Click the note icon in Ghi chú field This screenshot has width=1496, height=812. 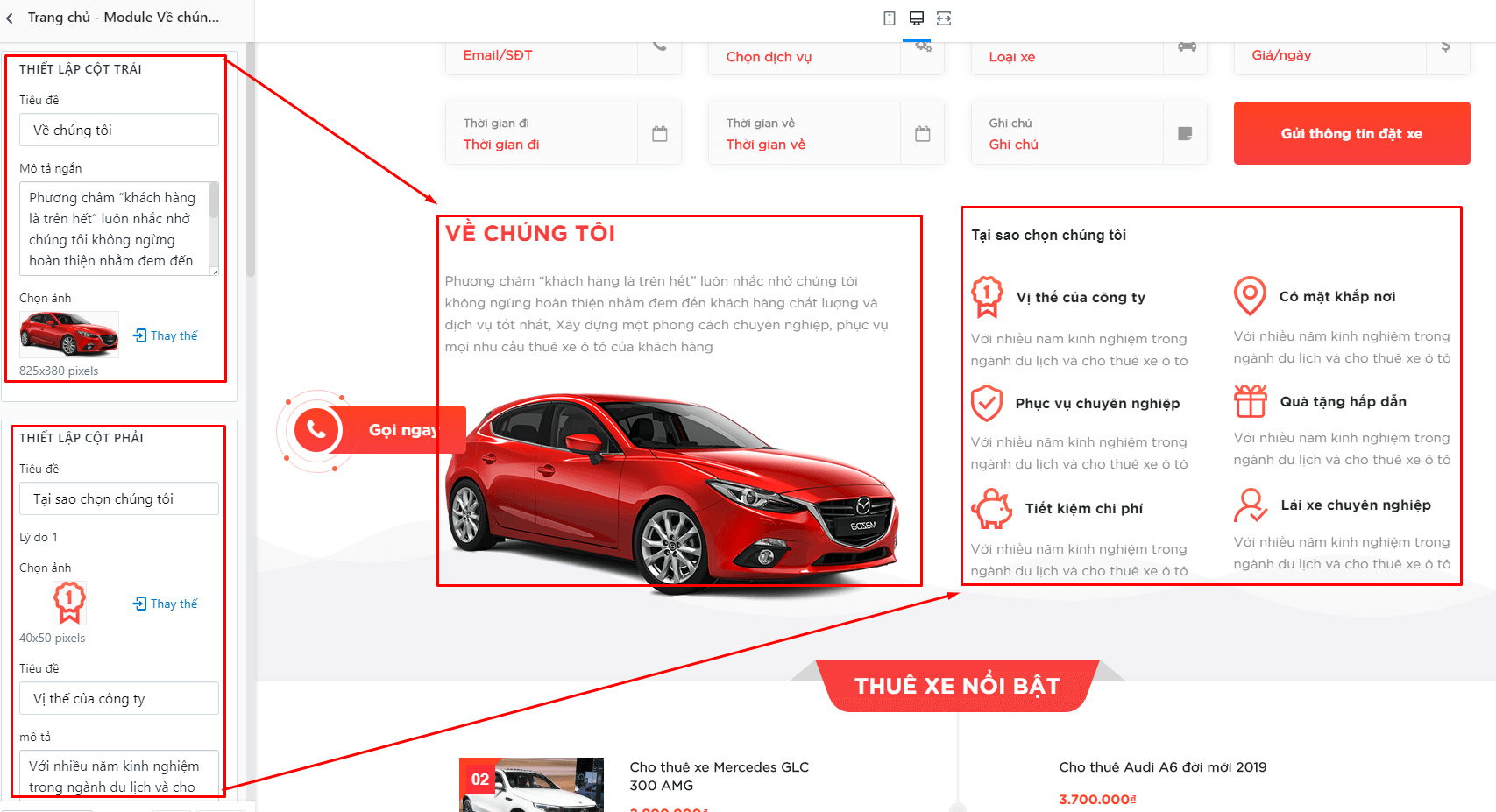tap(1185, 134)
